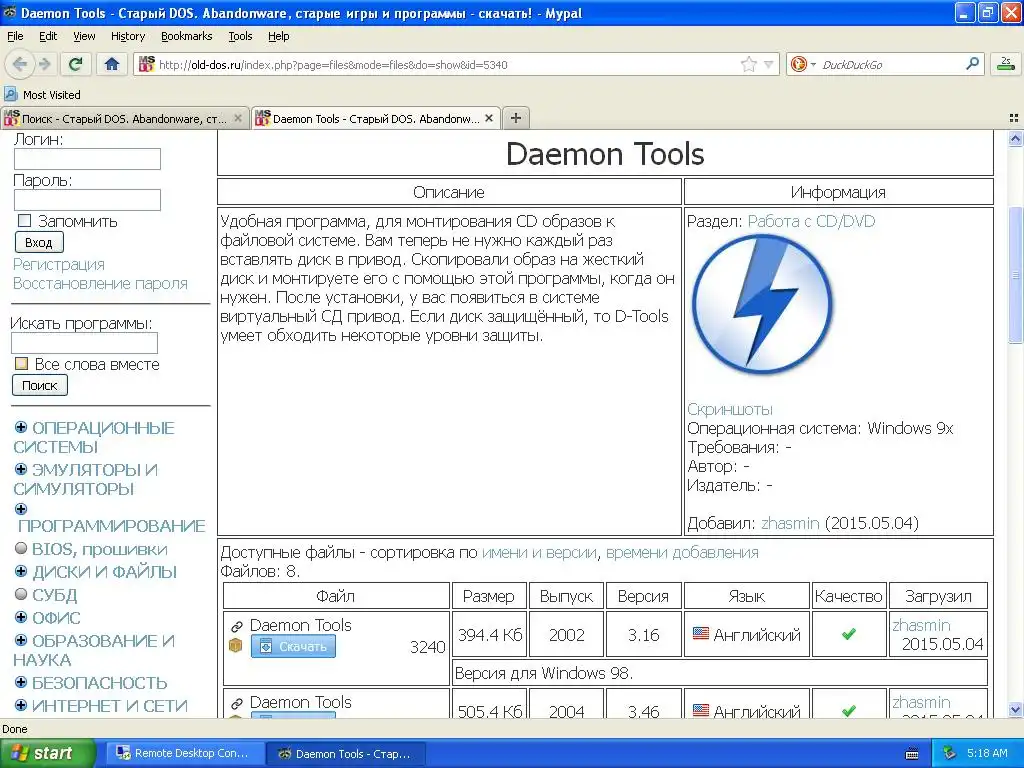Image resolution: width=1024 pixels, height=768 pixels.
Task: Open the Most Visited bookmarks folder
Action: (x=43, y=95)
